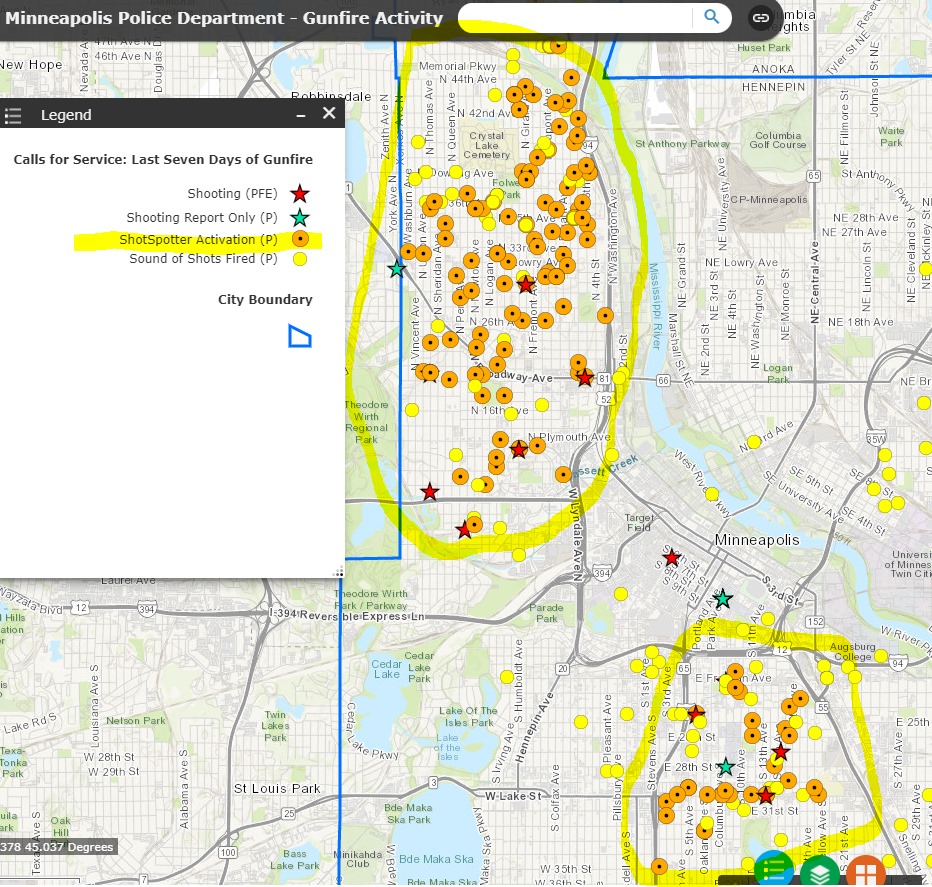Open the blue Legend widget button
Image resolution: width=932 pixels, height=887 pixels.
click(x=774, y=870)
